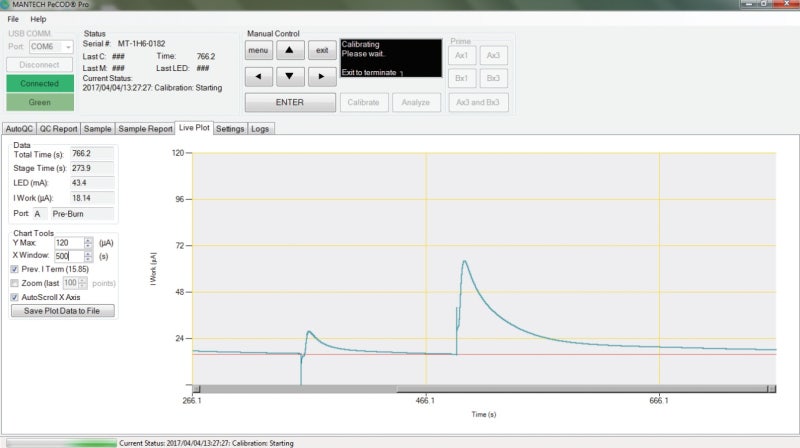Screen dimensions: 800x448
Task: Click into the X Window input field
Action: (67, 256)
